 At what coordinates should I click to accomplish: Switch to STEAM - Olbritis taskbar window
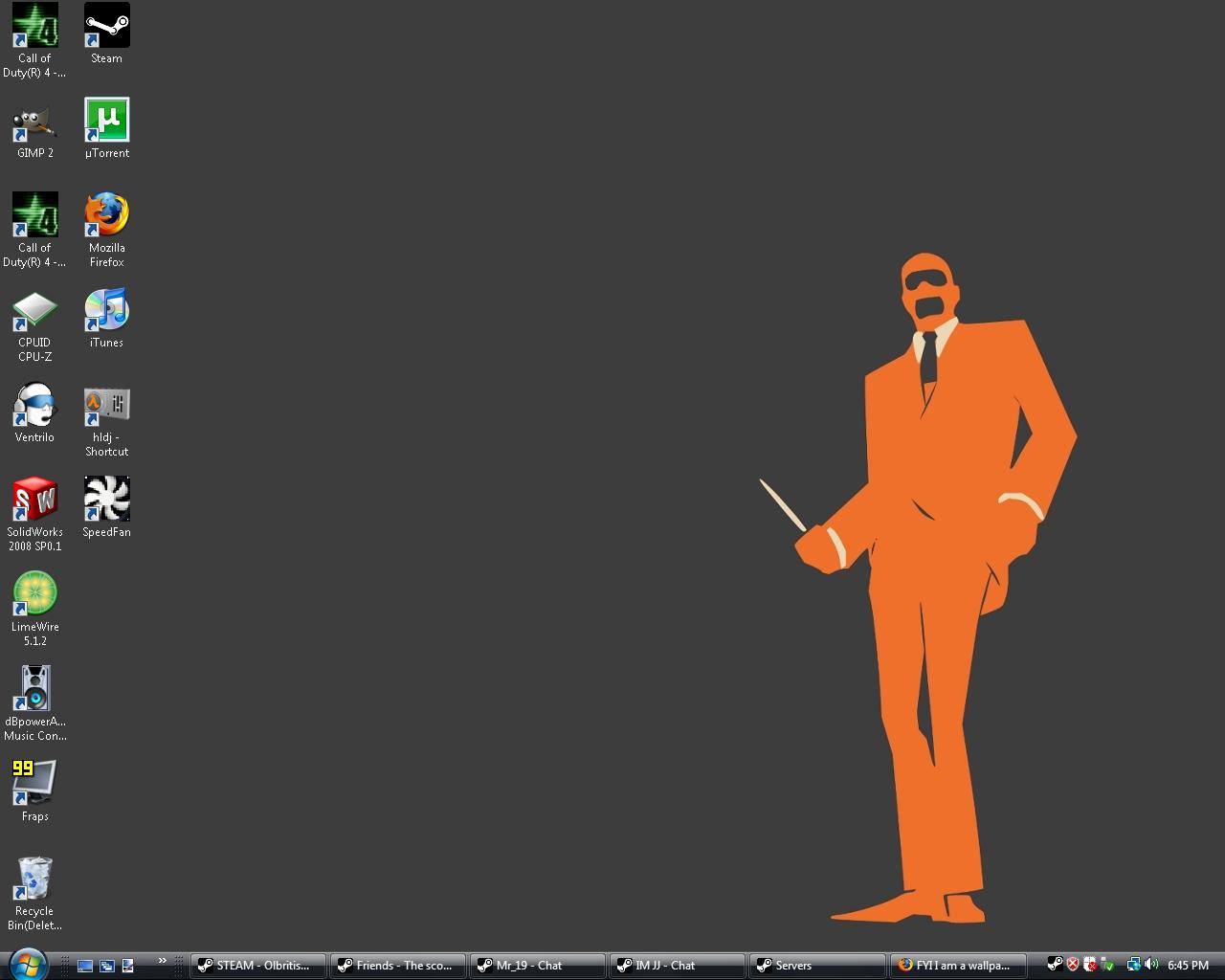[258, 966]
